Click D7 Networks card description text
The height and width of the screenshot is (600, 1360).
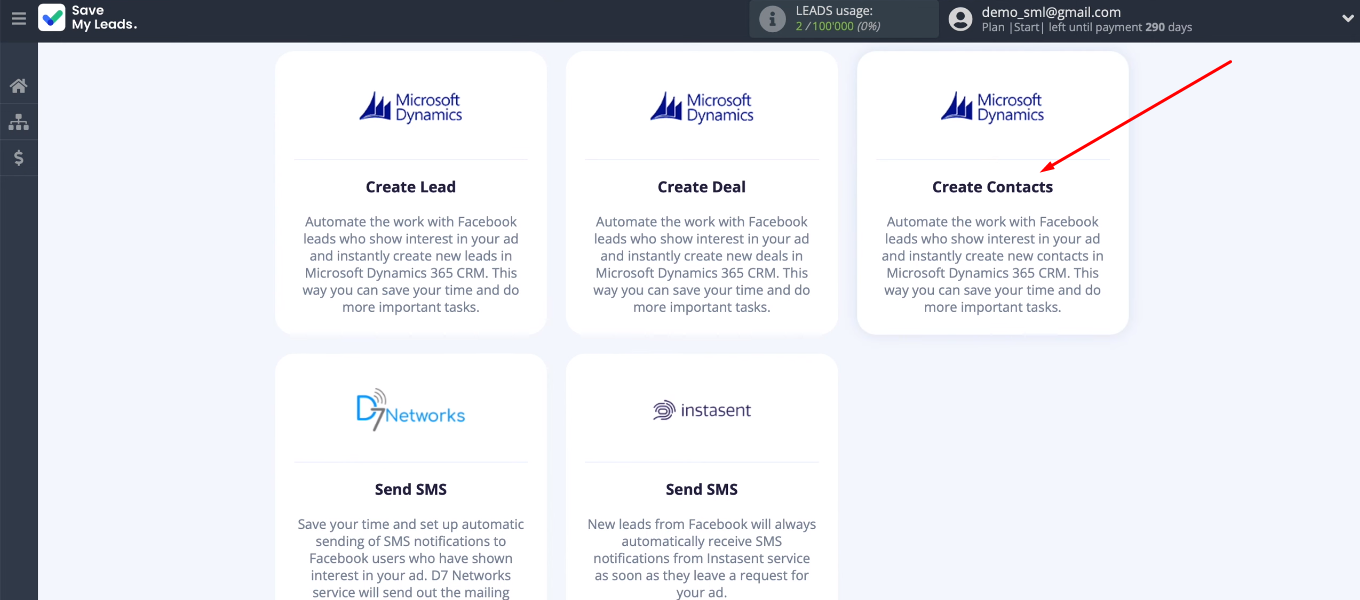411,558
